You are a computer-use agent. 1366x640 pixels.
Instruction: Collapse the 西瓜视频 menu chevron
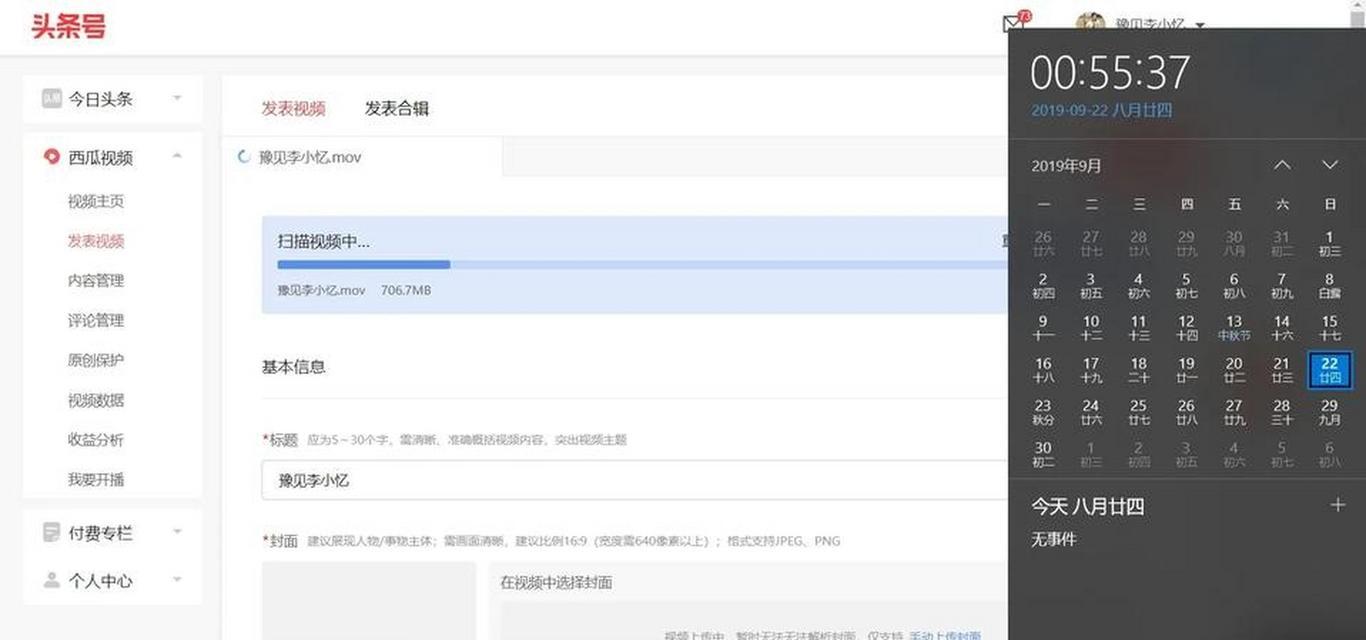[x=177, y=156]
